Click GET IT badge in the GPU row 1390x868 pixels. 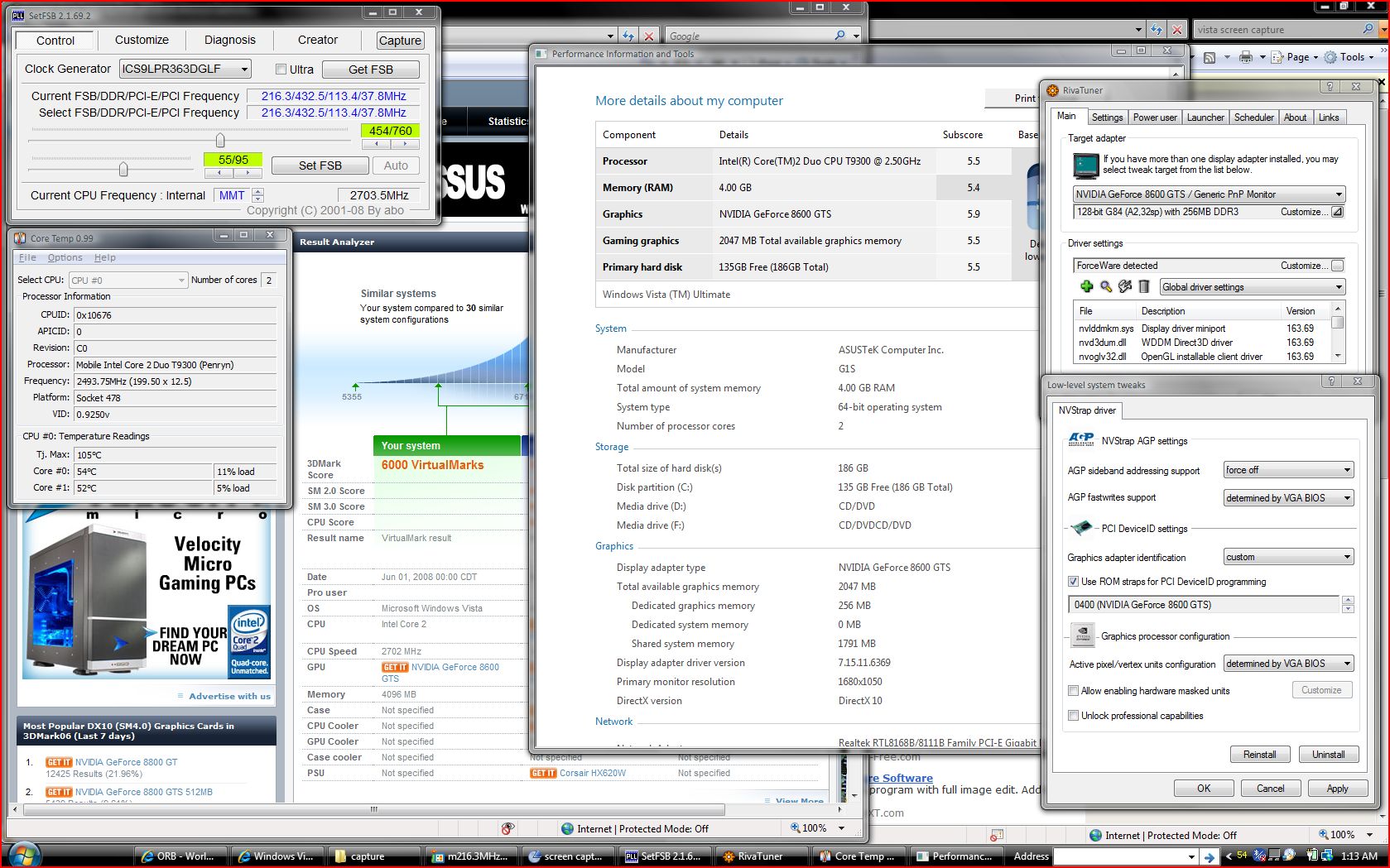pos(395,667)
